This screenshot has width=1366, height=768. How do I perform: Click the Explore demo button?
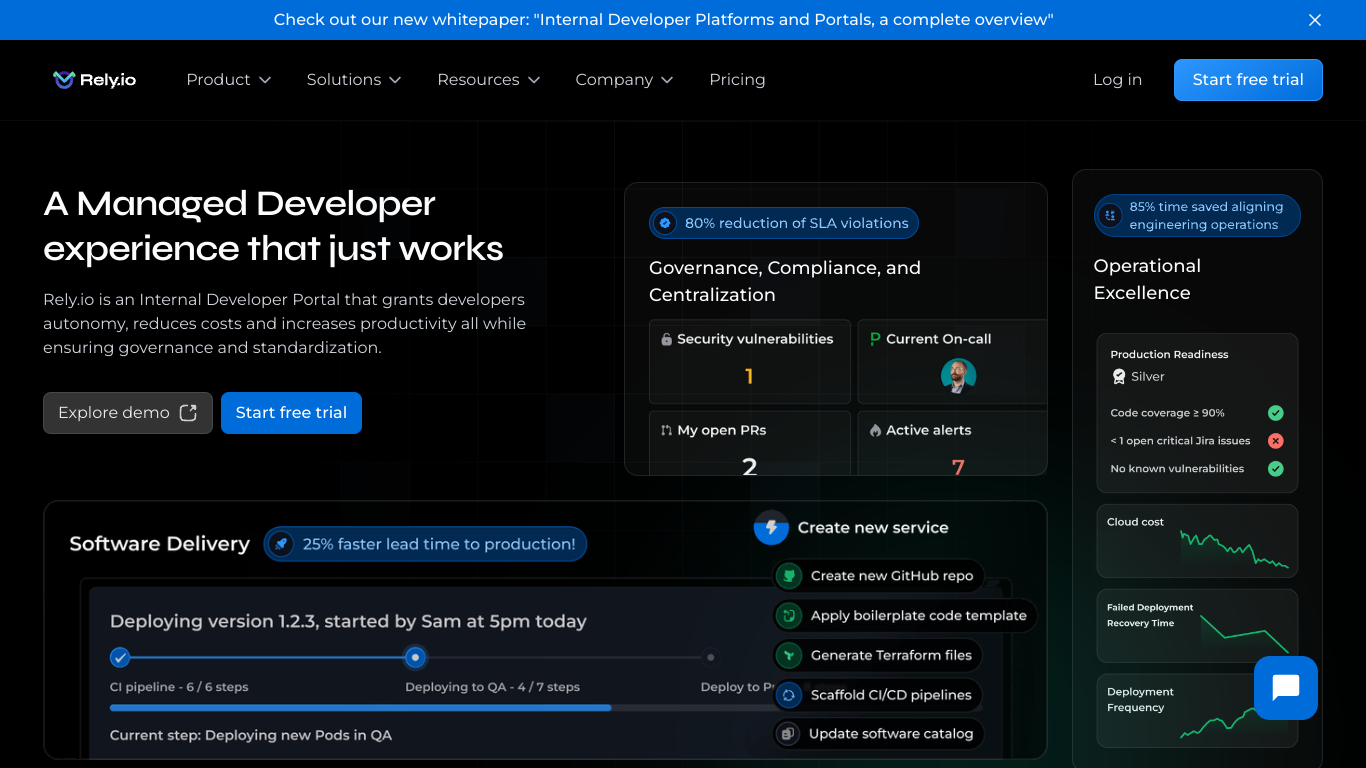128,413
